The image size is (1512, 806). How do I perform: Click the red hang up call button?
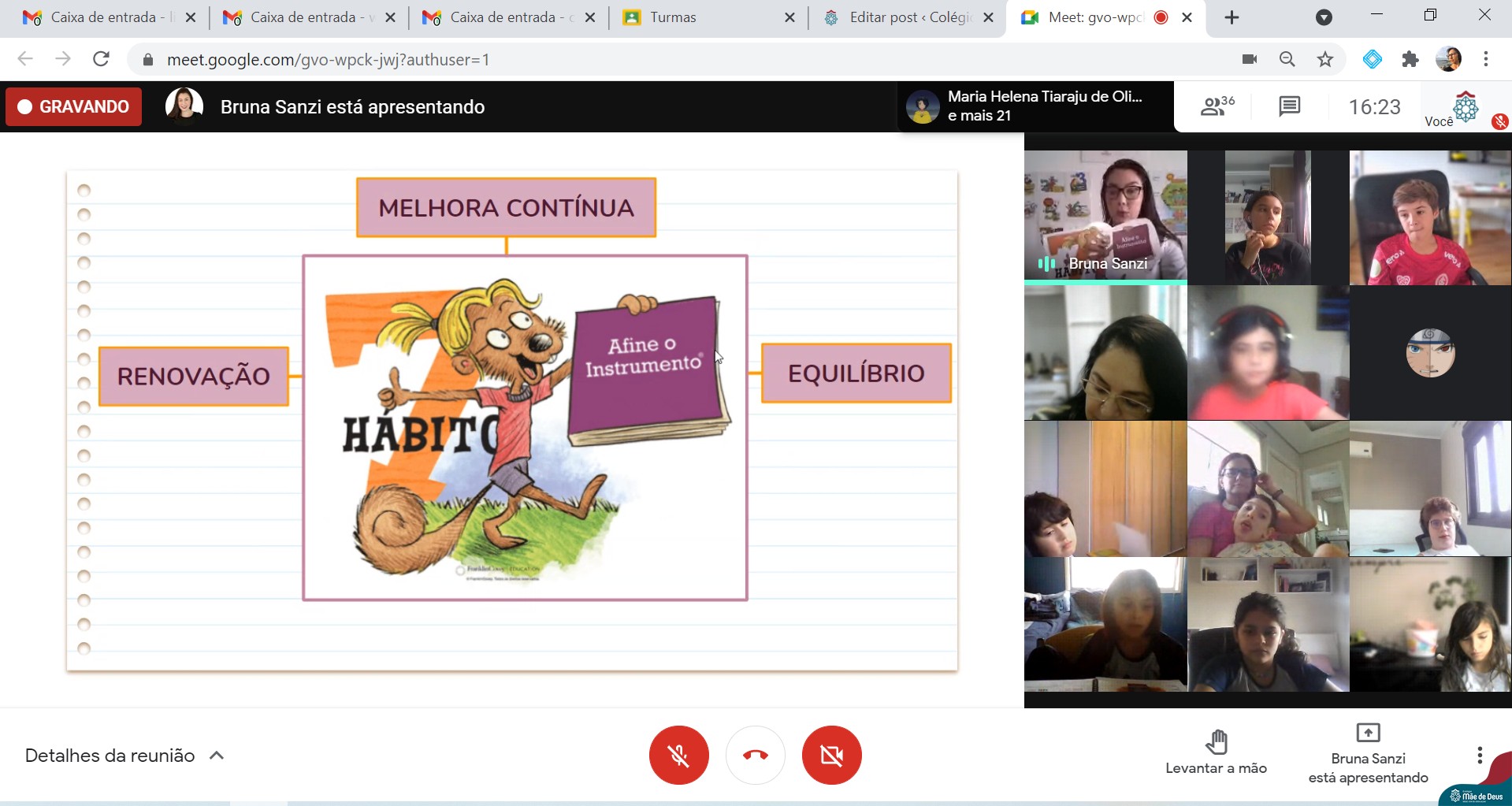[755, 755]
